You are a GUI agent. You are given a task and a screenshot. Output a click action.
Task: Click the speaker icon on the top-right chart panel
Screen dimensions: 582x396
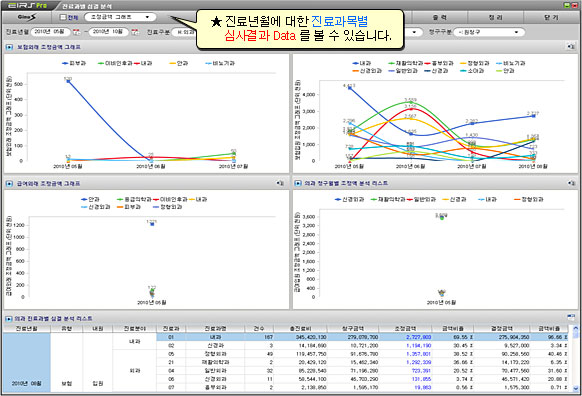571,46
